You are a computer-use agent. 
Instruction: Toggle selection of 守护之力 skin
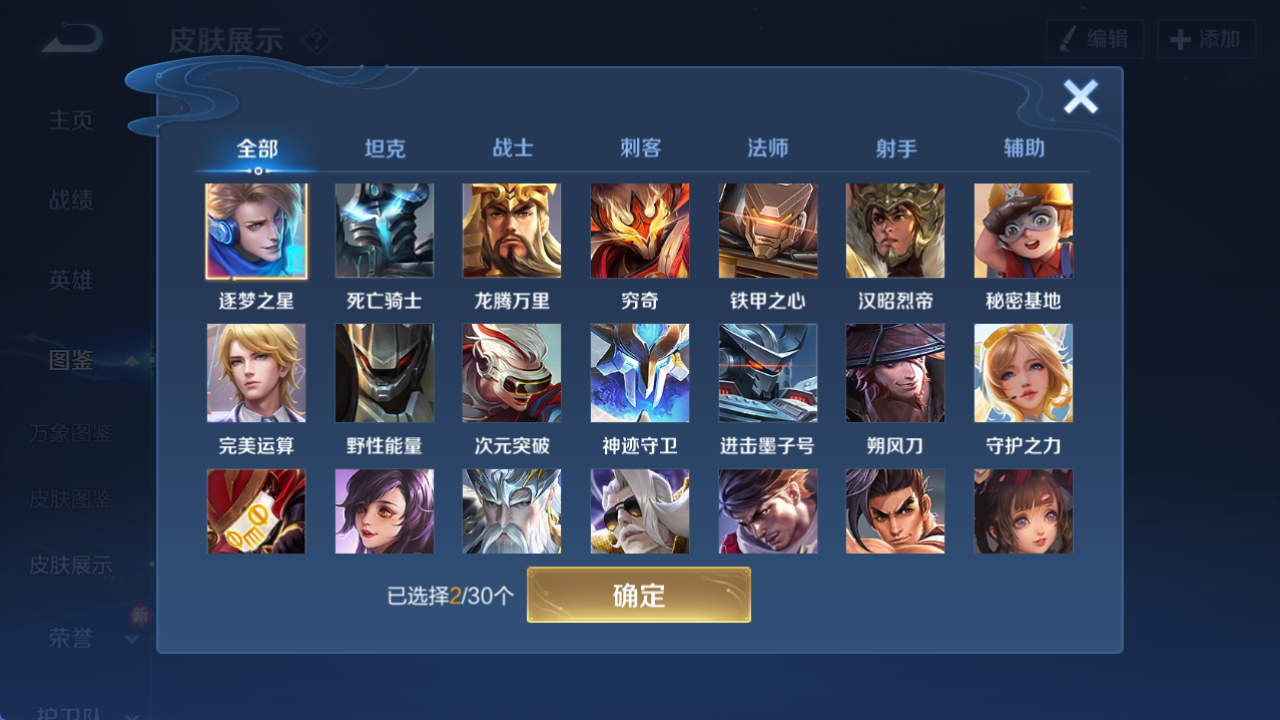[x=1024, y=373]
